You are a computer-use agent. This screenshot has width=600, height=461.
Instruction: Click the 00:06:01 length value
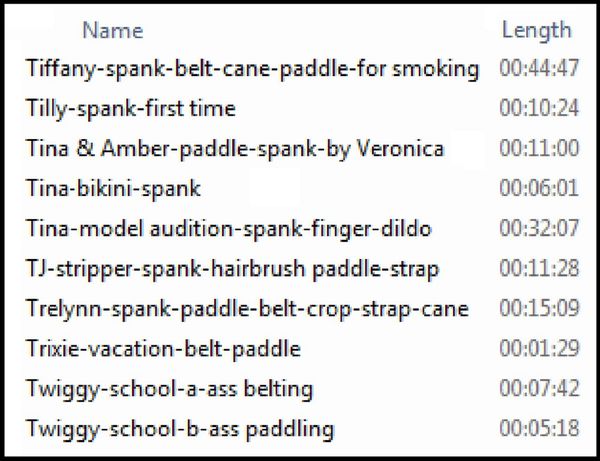click(x=539, y=188)
